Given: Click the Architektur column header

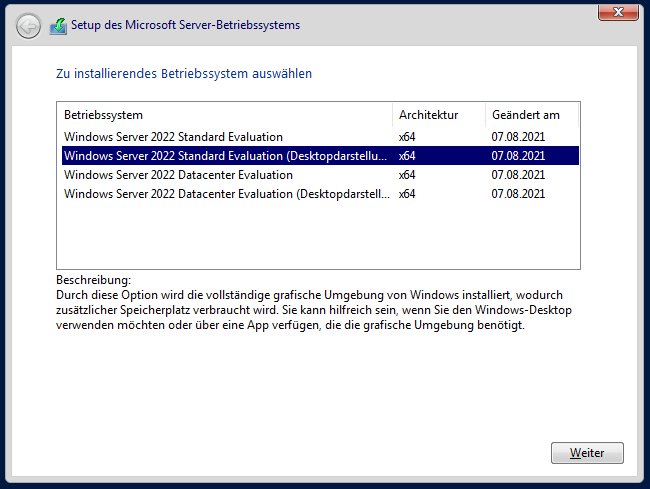Looking at the screenshot, I should pos(439,115).
